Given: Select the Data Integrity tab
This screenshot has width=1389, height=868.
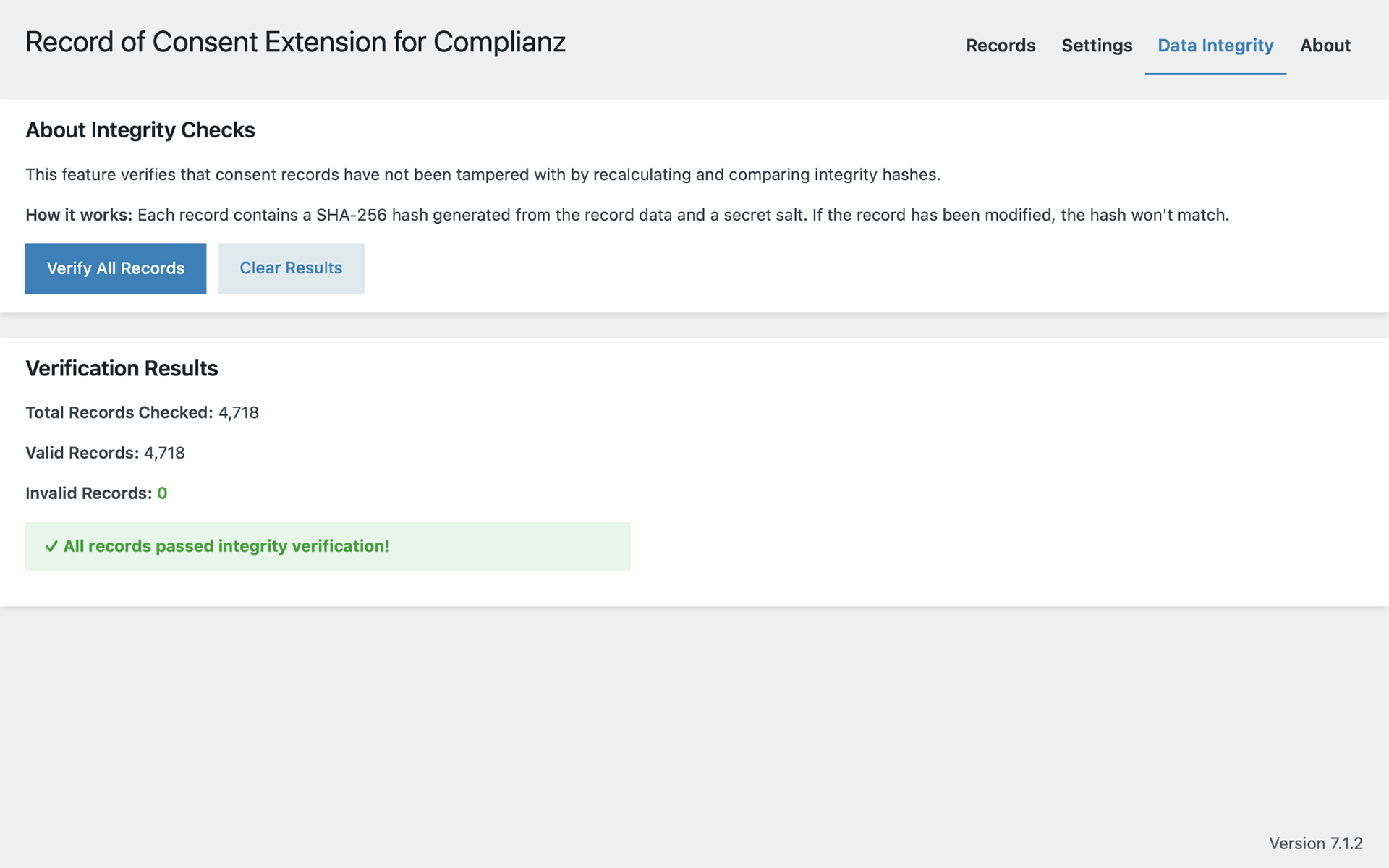Looking at the screenshot, I should 1215,46.
